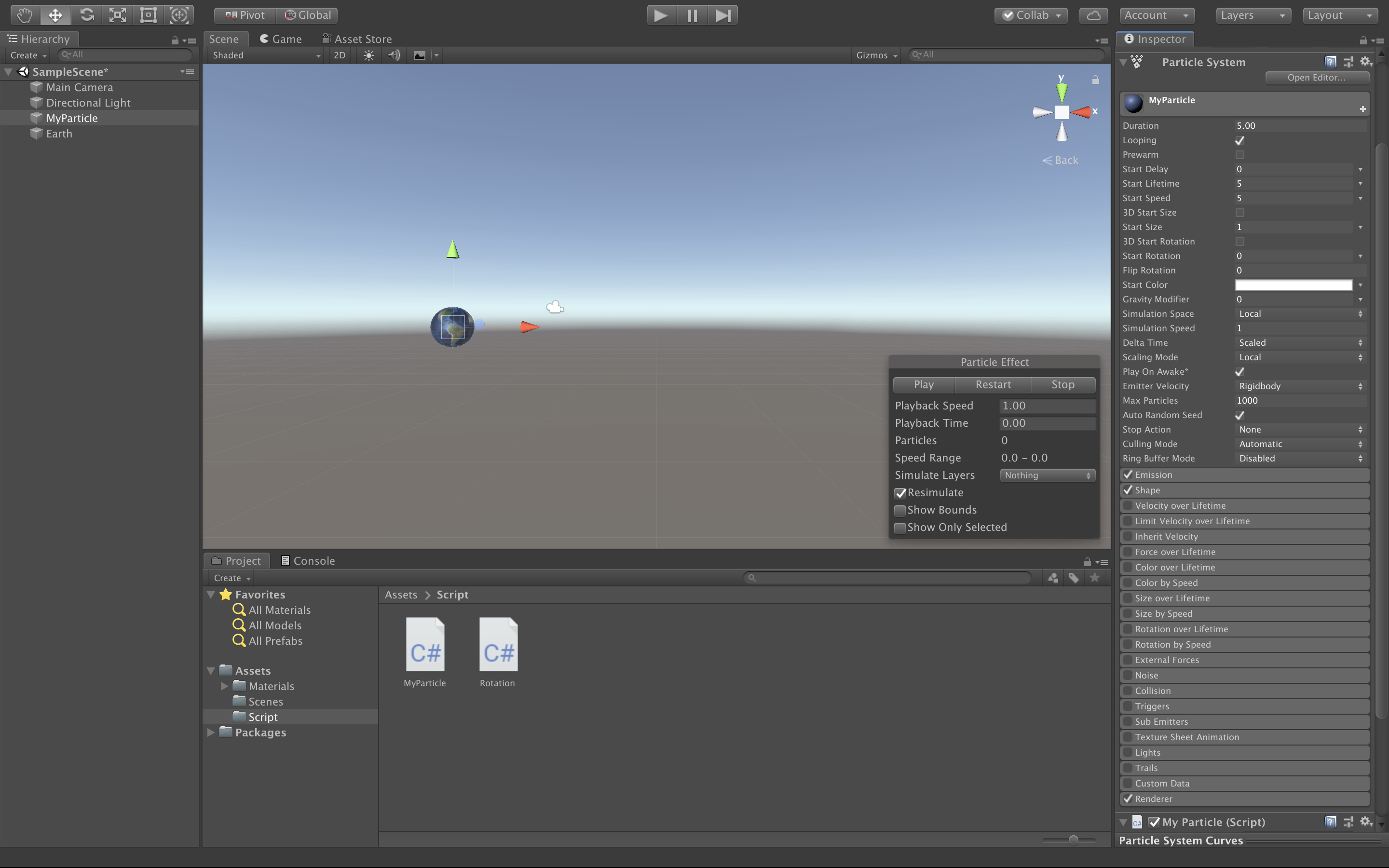Image resolution: width=1389 pixels, height=868 pixels.
Task: Uncheck Resimulate in Particle Effect
Action: tap(900, 493)
